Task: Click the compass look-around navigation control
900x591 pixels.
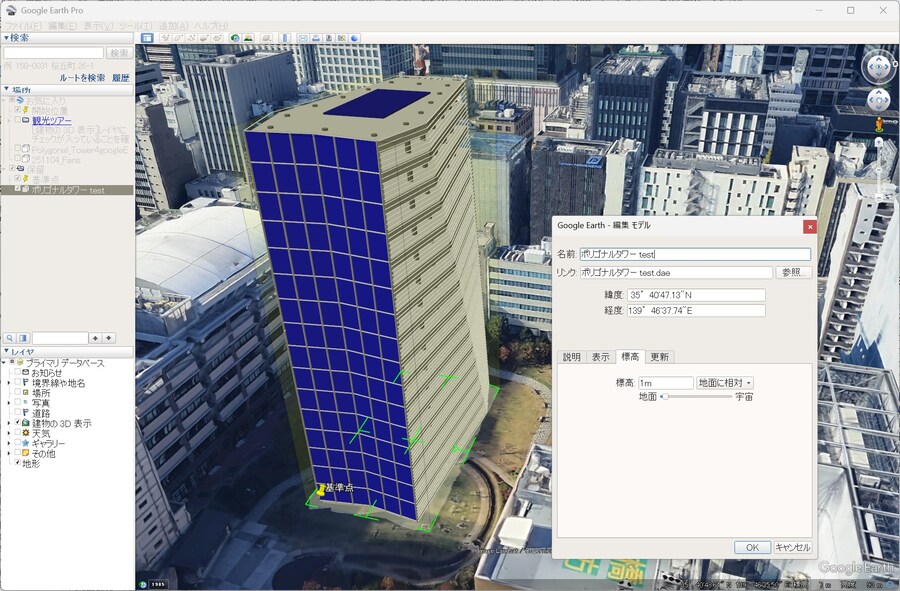Action: [878, 67]
